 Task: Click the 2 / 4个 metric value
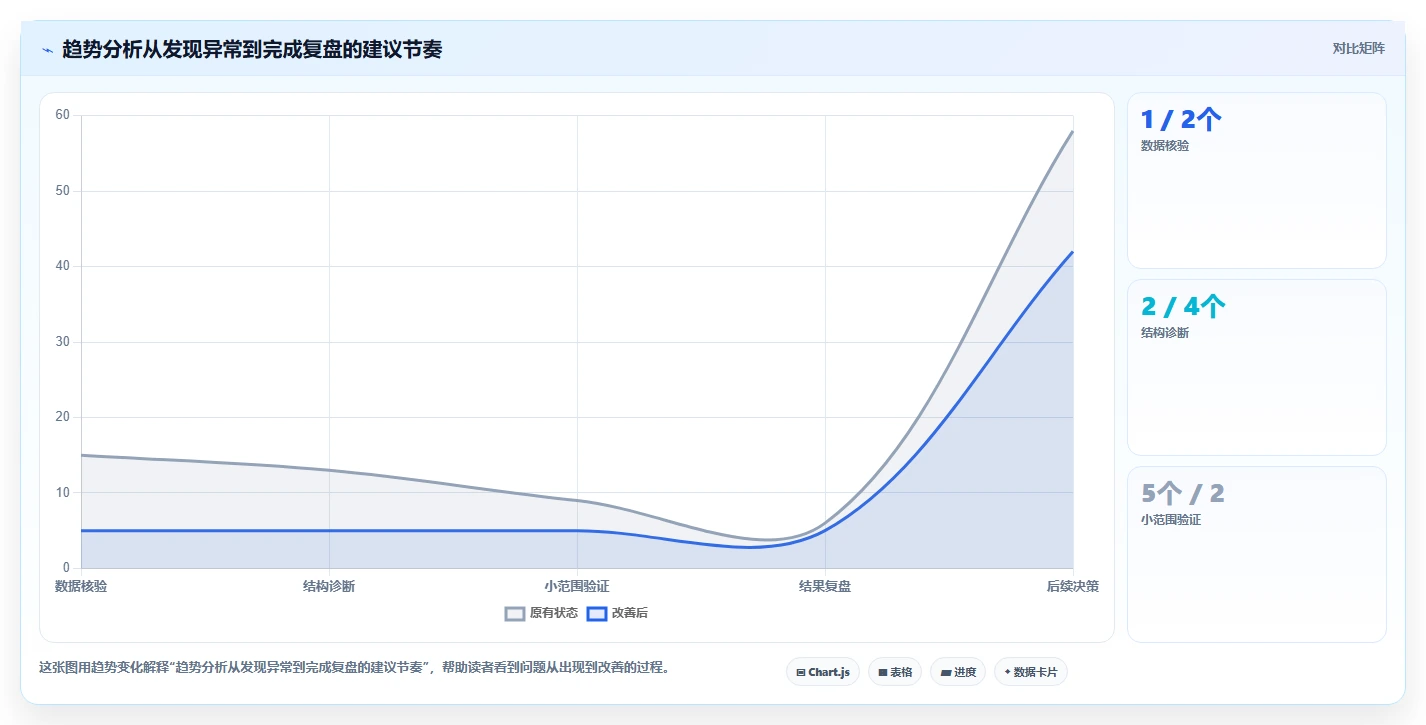click(1183, 307)
